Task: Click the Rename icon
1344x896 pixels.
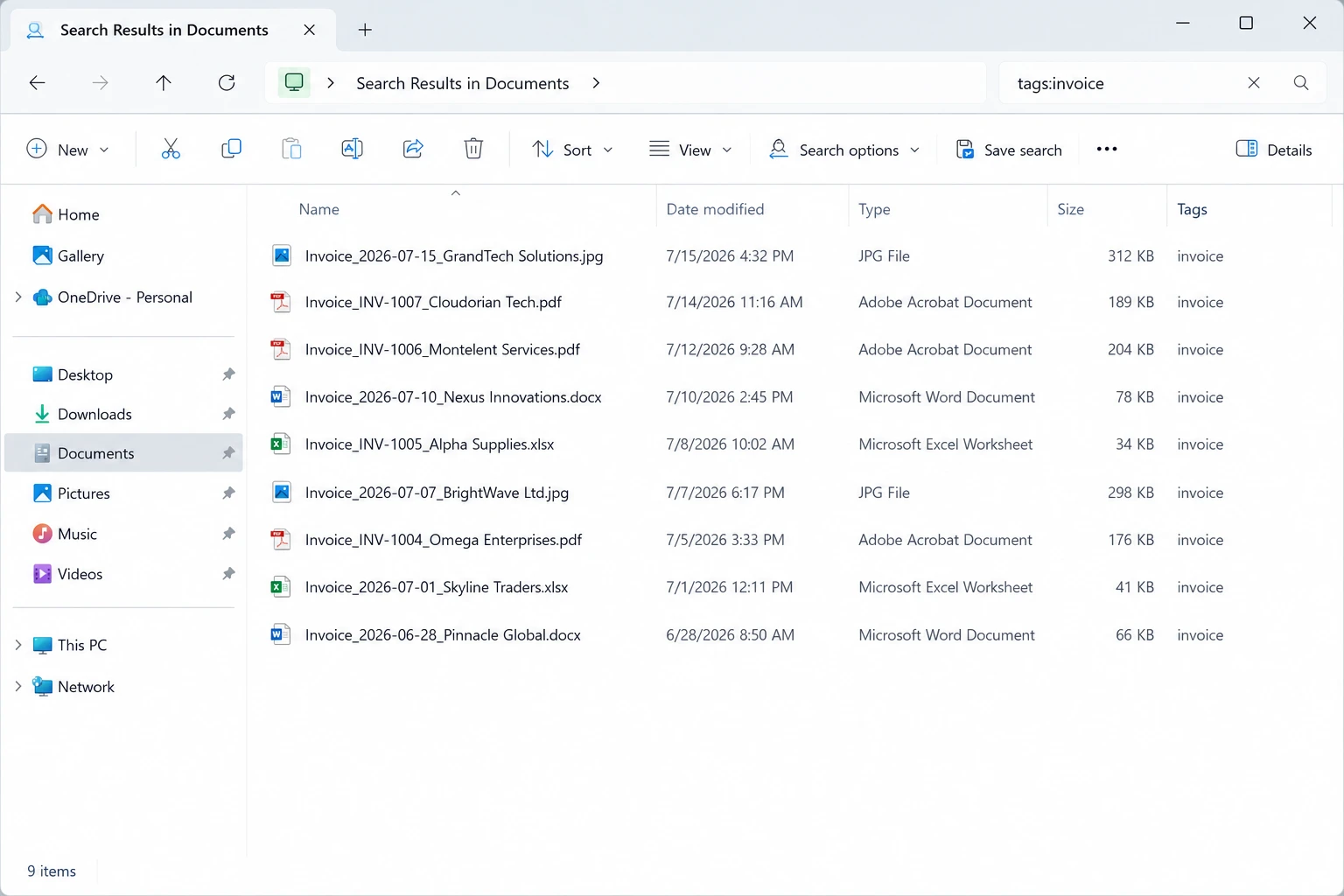Action: (x=352, y=149)
